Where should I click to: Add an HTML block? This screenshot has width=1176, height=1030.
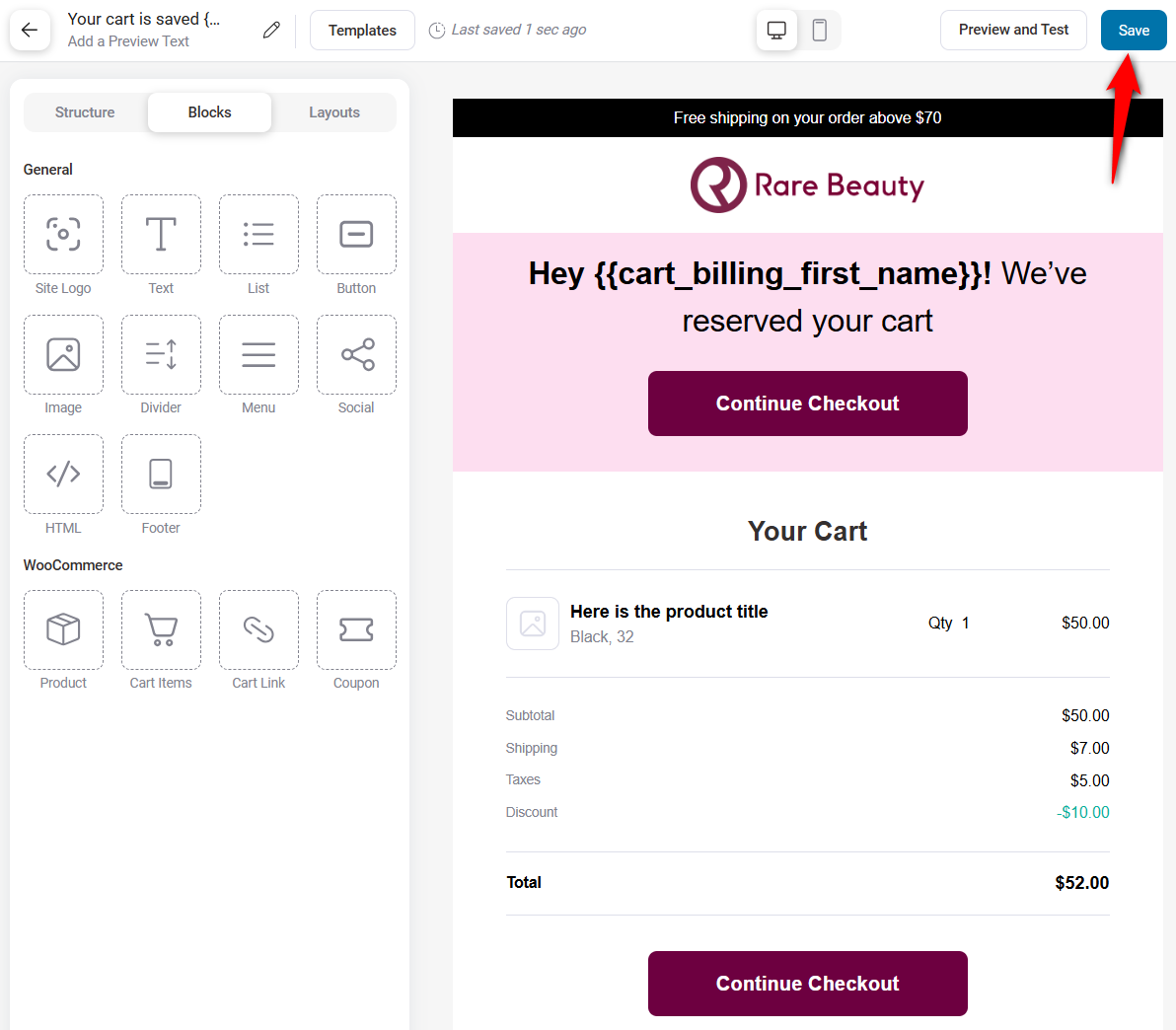tap(63, 474)
